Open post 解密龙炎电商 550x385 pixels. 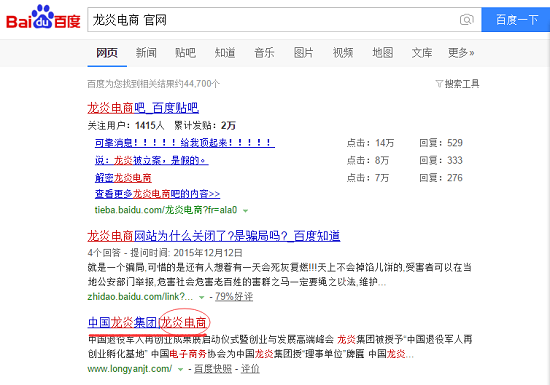(123, 178)
